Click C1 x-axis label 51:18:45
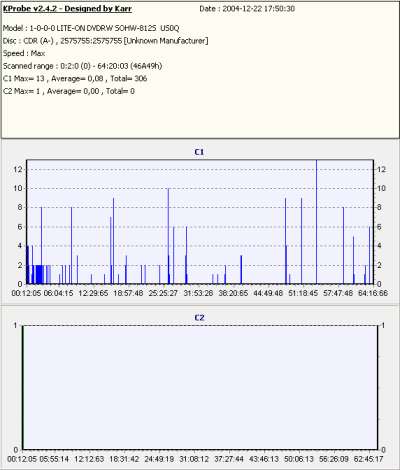 (303, 293)
